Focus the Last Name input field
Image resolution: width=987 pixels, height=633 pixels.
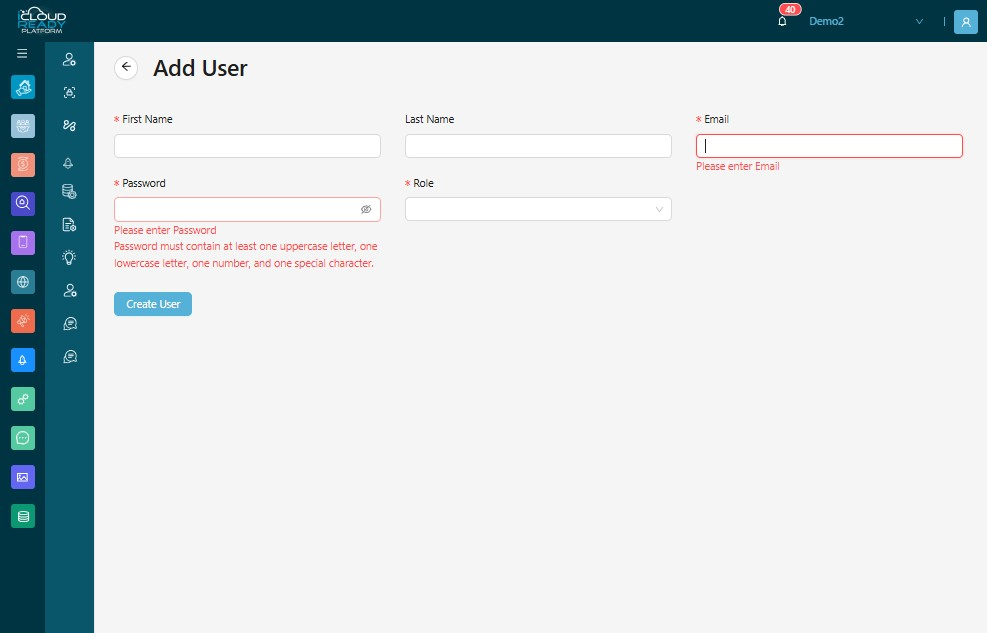(538, 146)
